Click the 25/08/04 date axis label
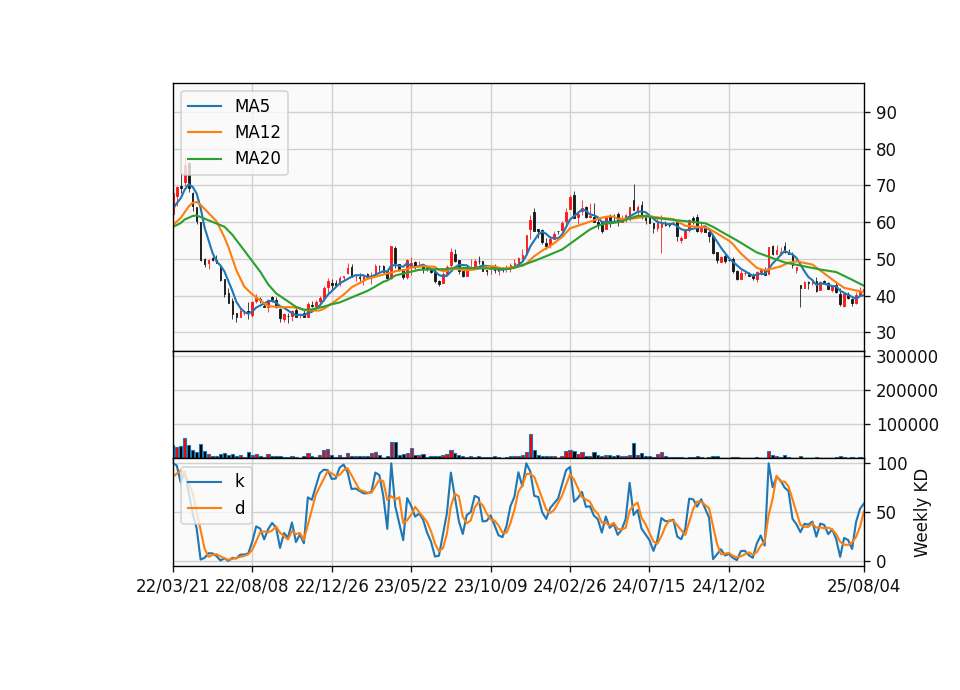This screenshot has height=690, width=960. (864, 586)
